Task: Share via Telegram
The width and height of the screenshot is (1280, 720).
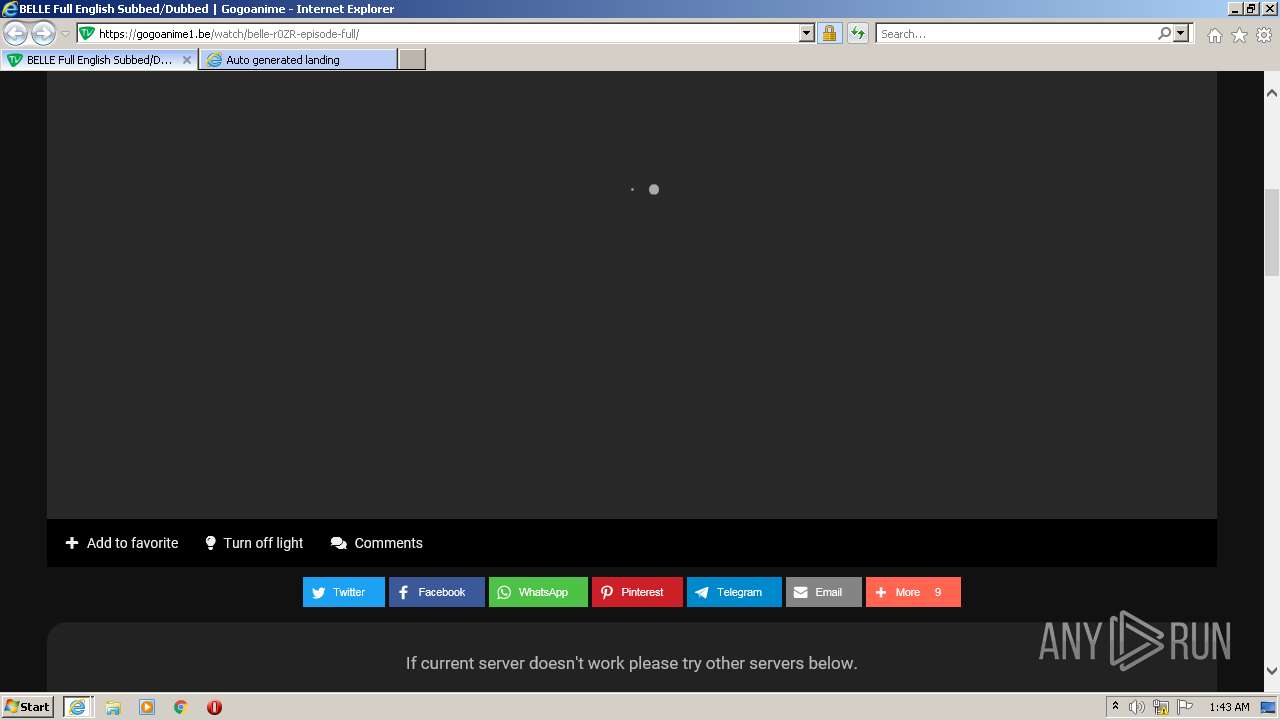Action: pos(734,592)
